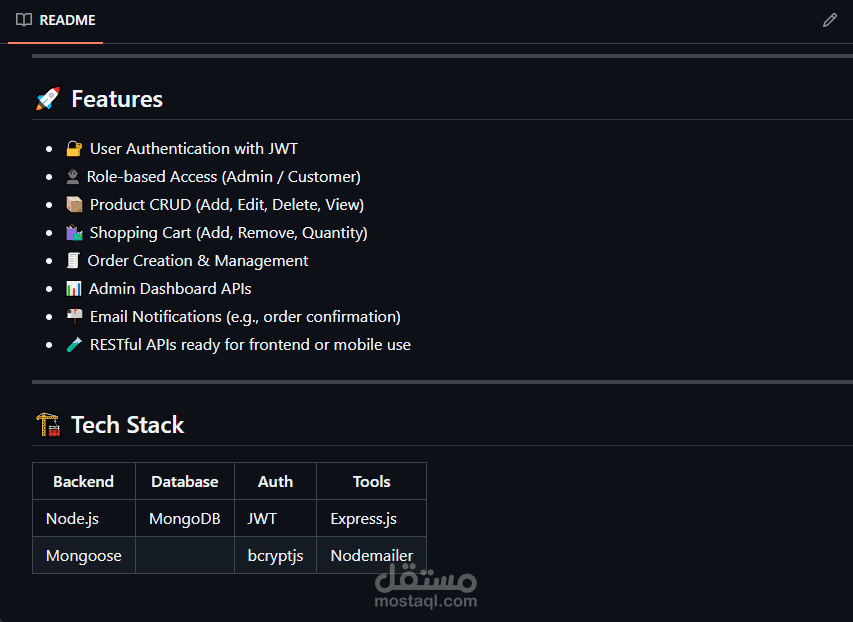Image resolution: width=853 pixels, height=622 pixels.
Task: Click the package emoji beside Product CRUD
Action: click(x=74, y=205)
